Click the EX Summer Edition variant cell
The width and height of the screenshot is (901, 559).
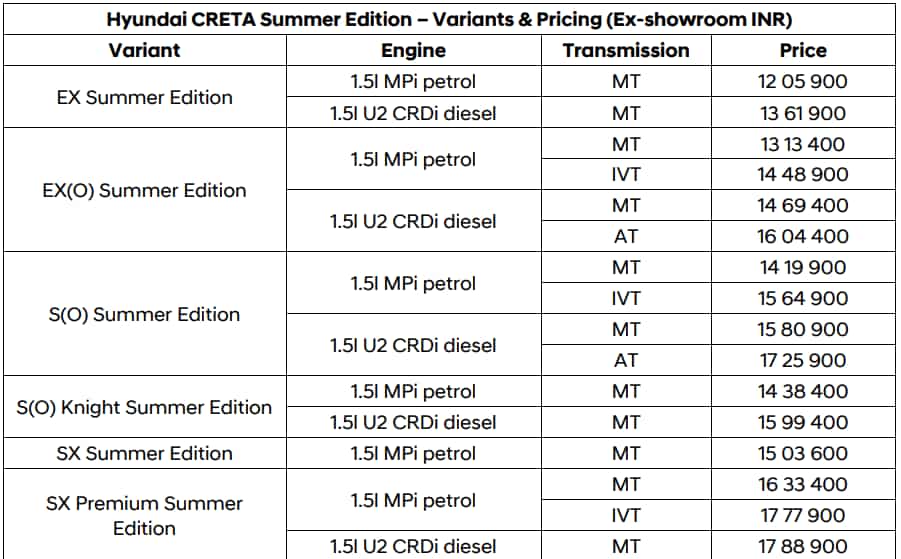coord(144,97)
